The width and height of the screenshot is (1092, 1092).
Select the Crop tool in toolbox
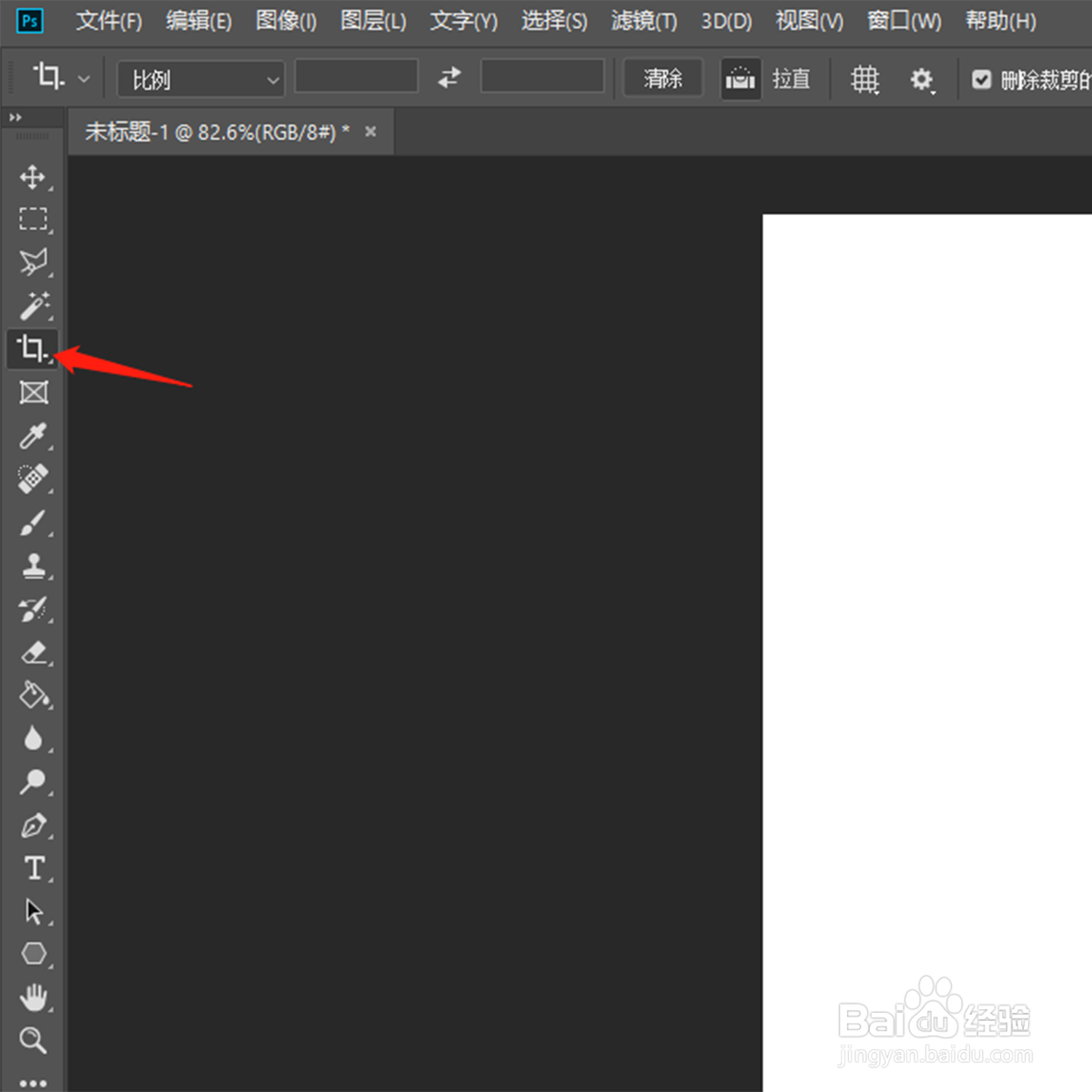click(33, 349)
